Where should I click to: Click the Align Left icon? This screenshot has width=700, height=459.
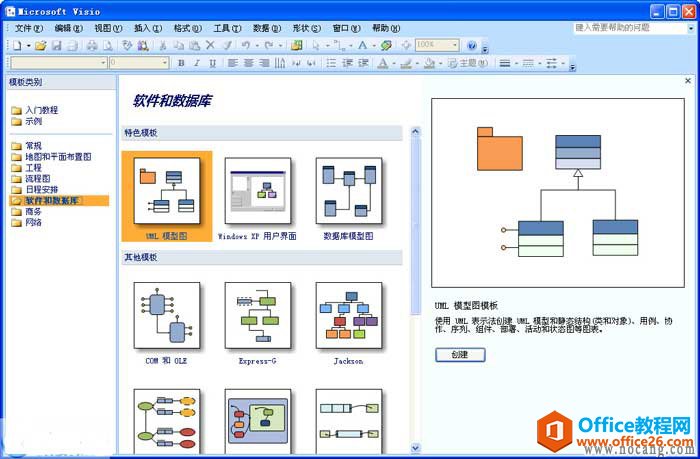coord(233,63)
